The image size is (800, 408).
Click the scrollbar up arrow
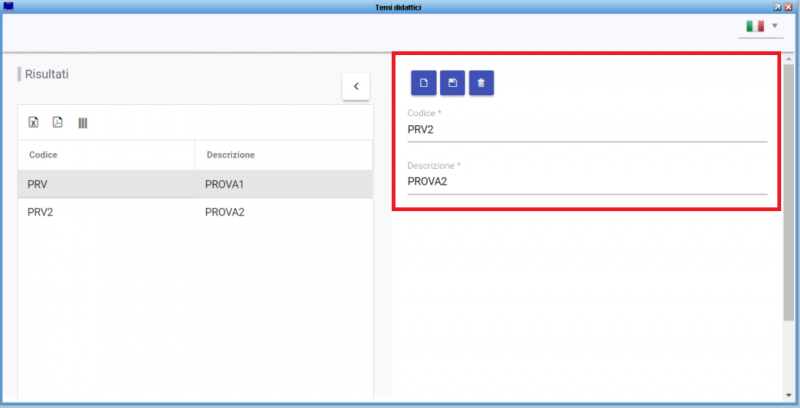pyautogui.click(x=789, y=59)
